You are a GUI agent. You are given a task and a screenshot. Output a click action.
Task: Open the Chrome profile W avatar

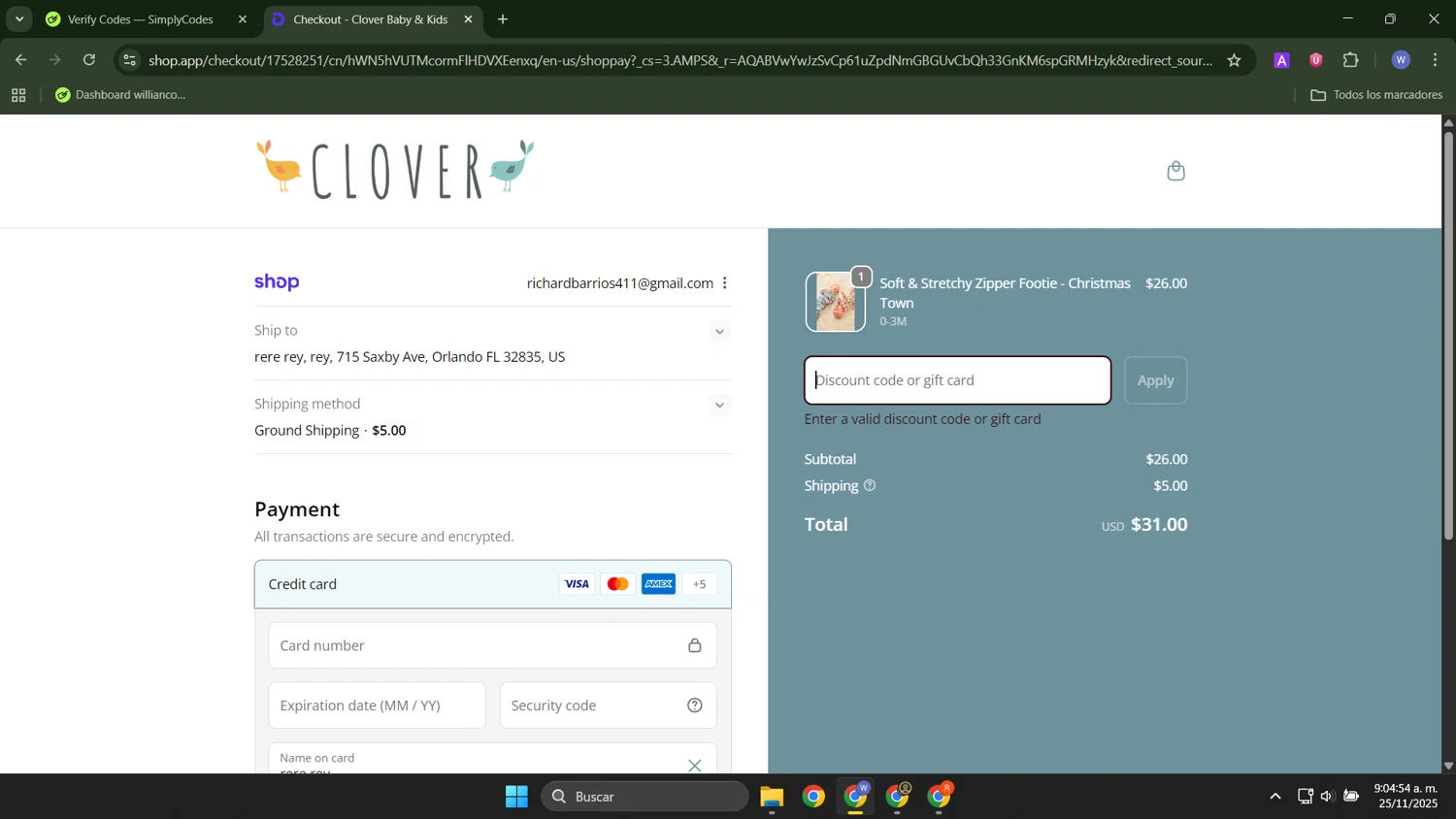point(1401,60)
